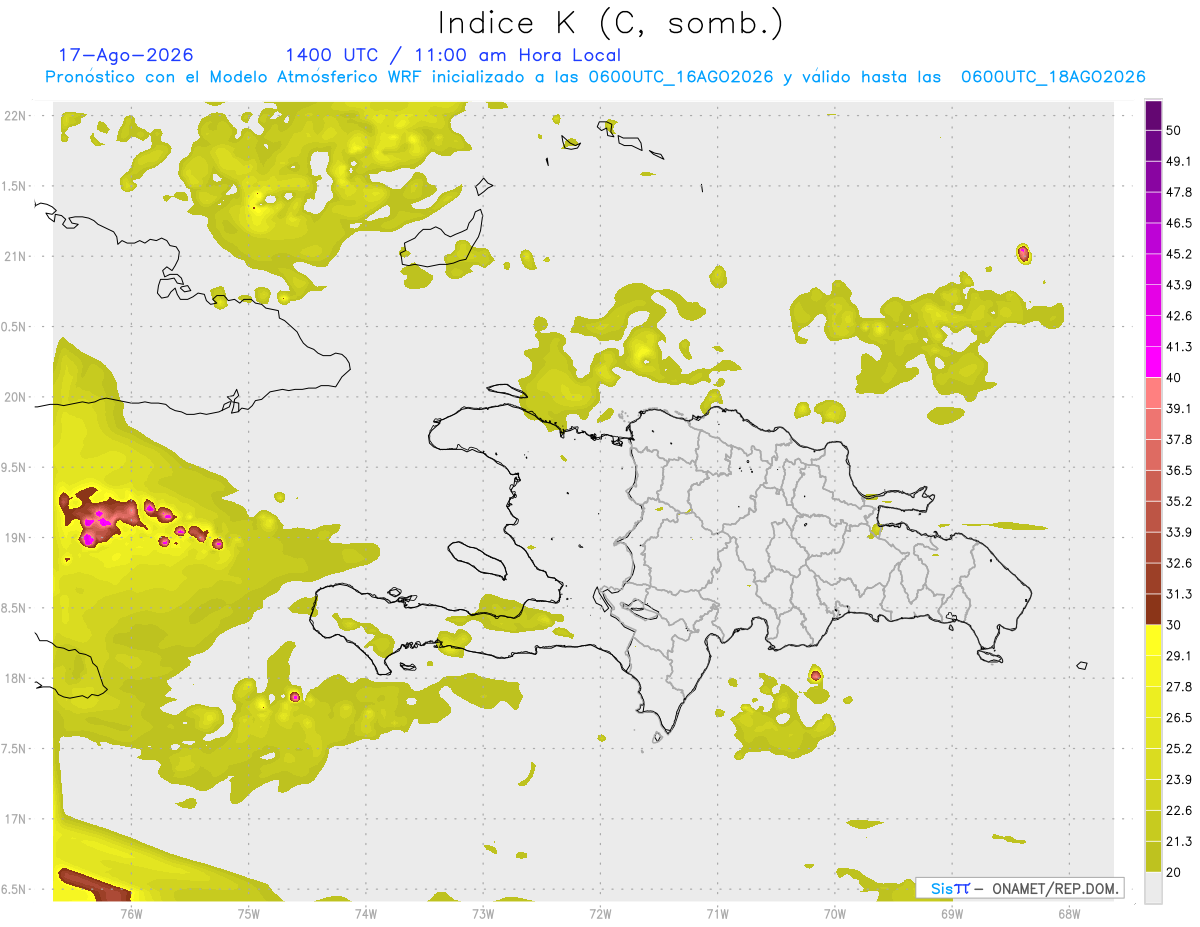Click the colorbar value "33.9"
Screen dimensions: 1200x927
point(1179,532)
